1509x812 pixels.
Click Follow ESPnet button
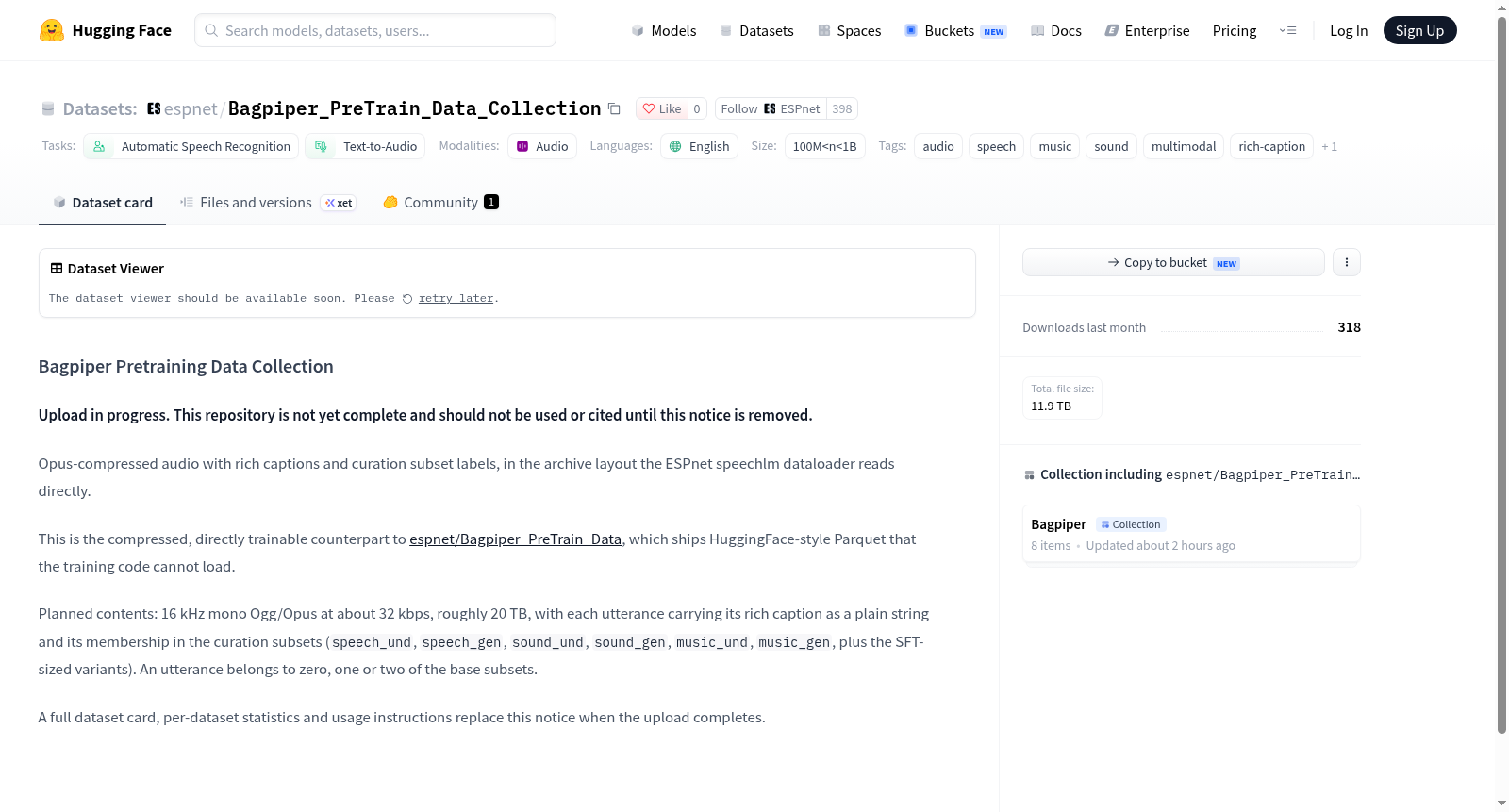[771, 108]
